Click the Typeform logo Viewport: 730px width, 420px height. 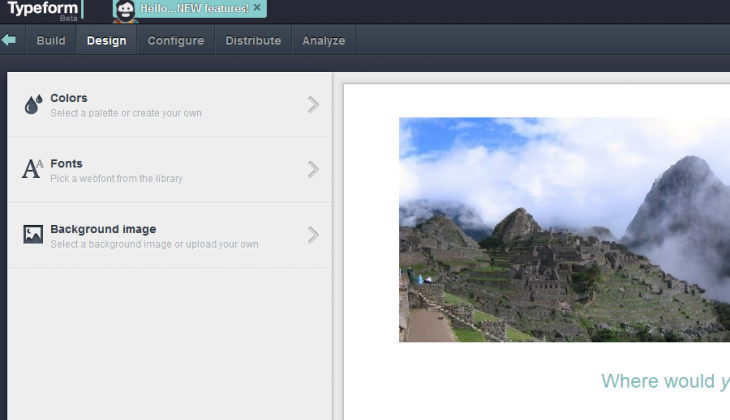(x=42, y=10)
